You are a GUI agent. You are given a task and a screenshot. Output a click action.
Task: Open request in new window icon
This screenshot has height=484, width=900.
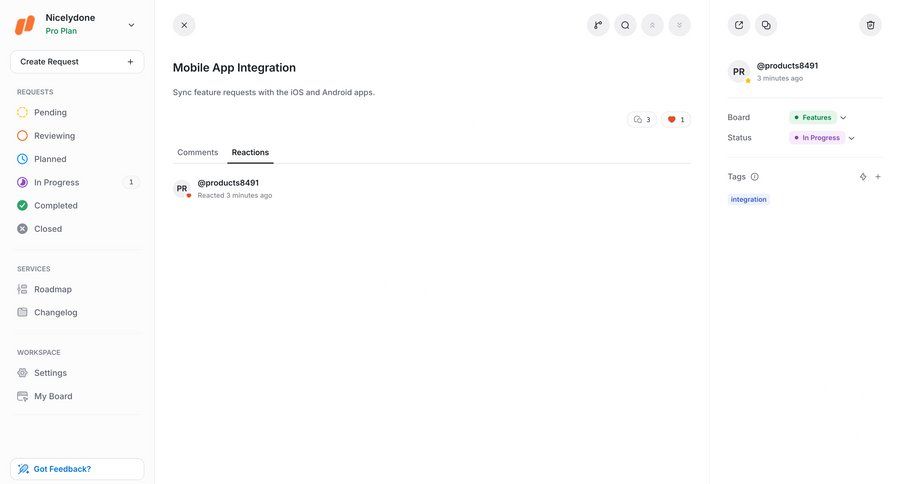739,25
